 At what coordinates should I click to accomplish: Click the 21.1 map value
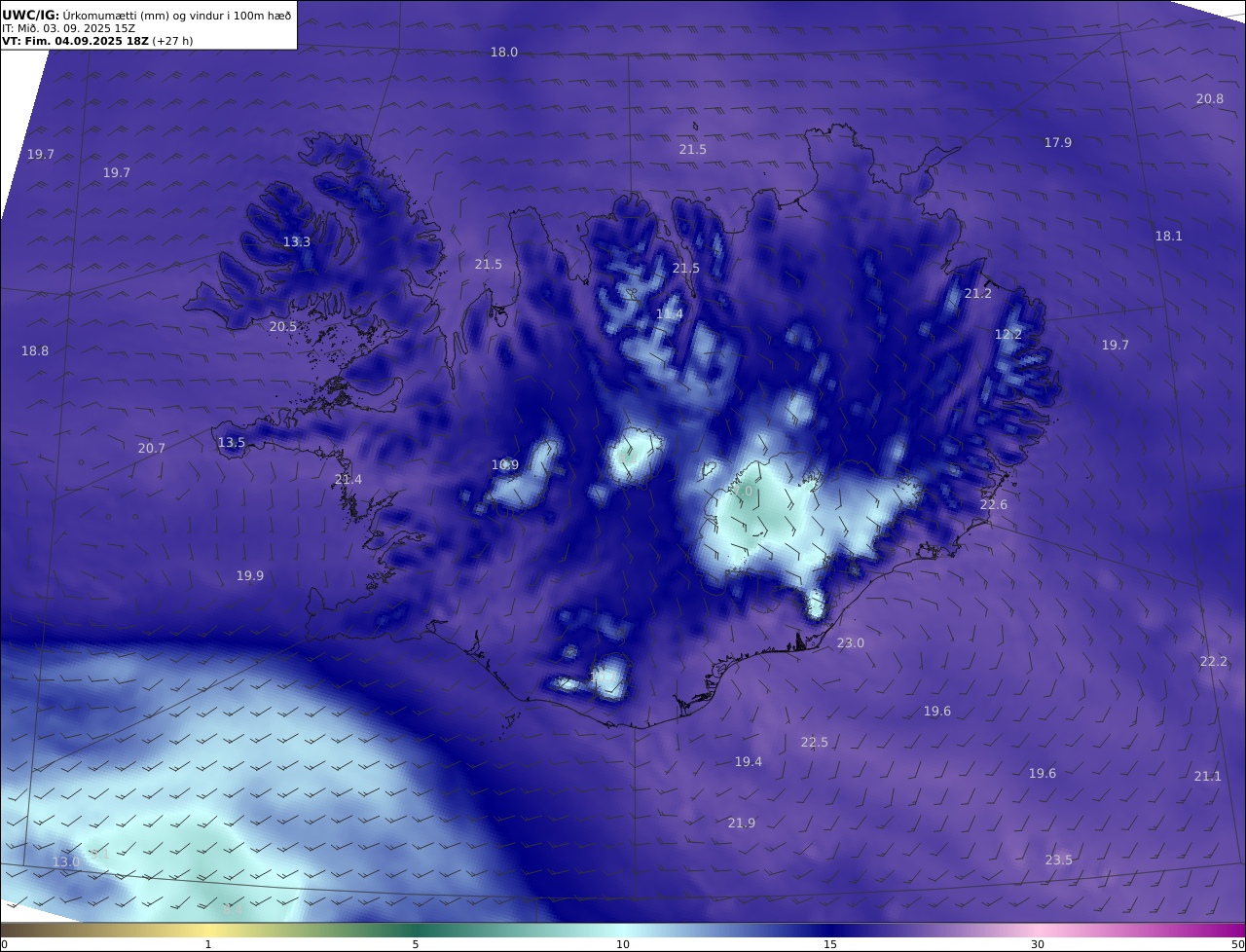pyautogui.click(x=1207, y=777)
